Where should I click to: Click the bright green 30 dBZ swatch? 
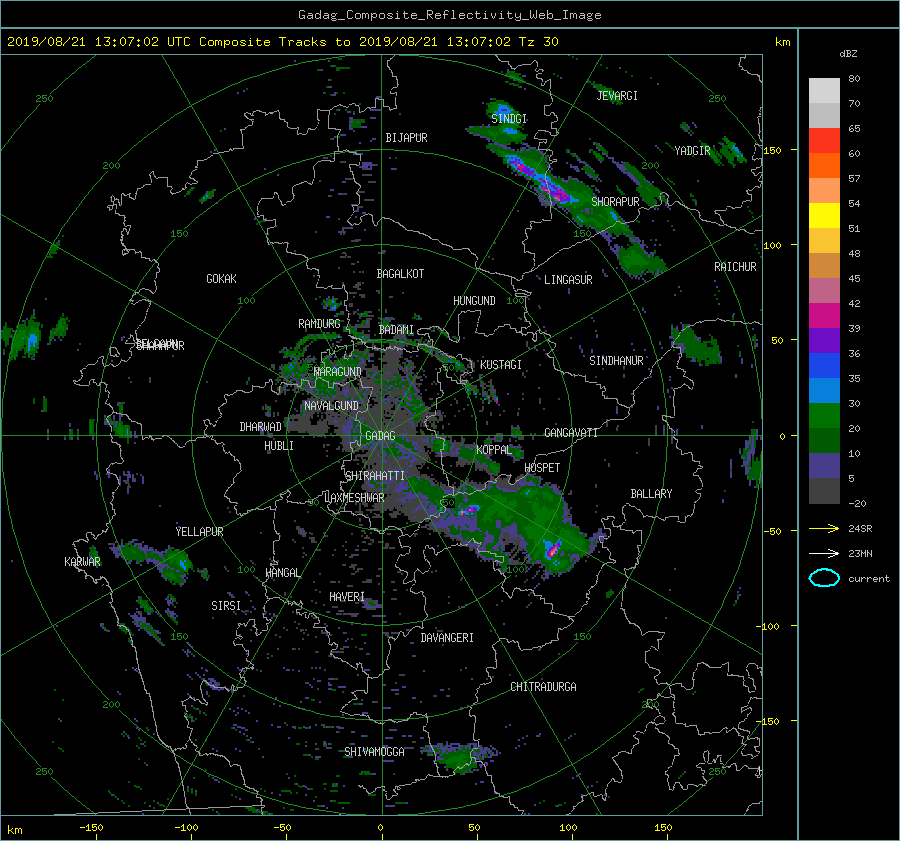[x=824, y=415]
